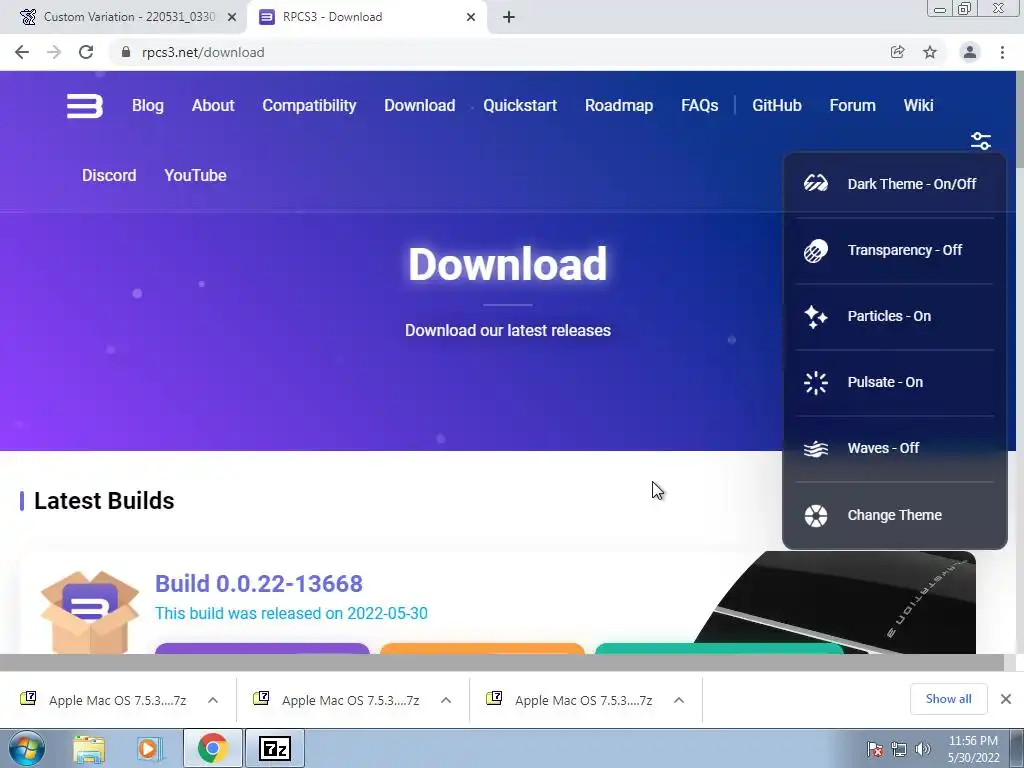The height and width of the screenshot is (768, 1024).
Task: Click the build release date text
Action: 291,613
